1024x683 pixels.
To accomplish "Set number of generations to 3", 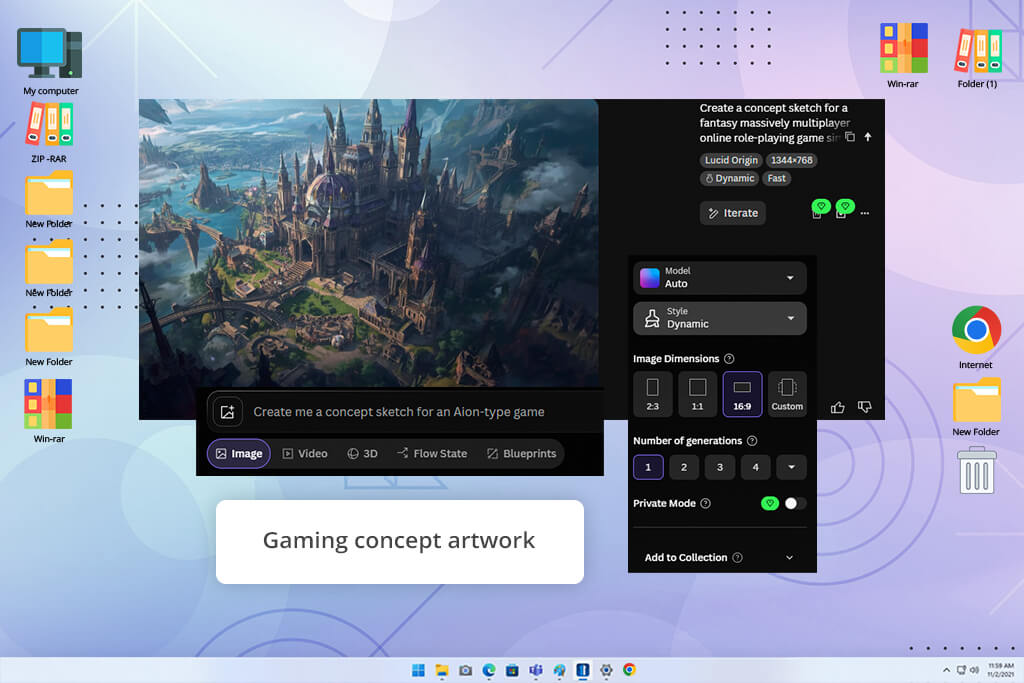I will tap(720, 468).
